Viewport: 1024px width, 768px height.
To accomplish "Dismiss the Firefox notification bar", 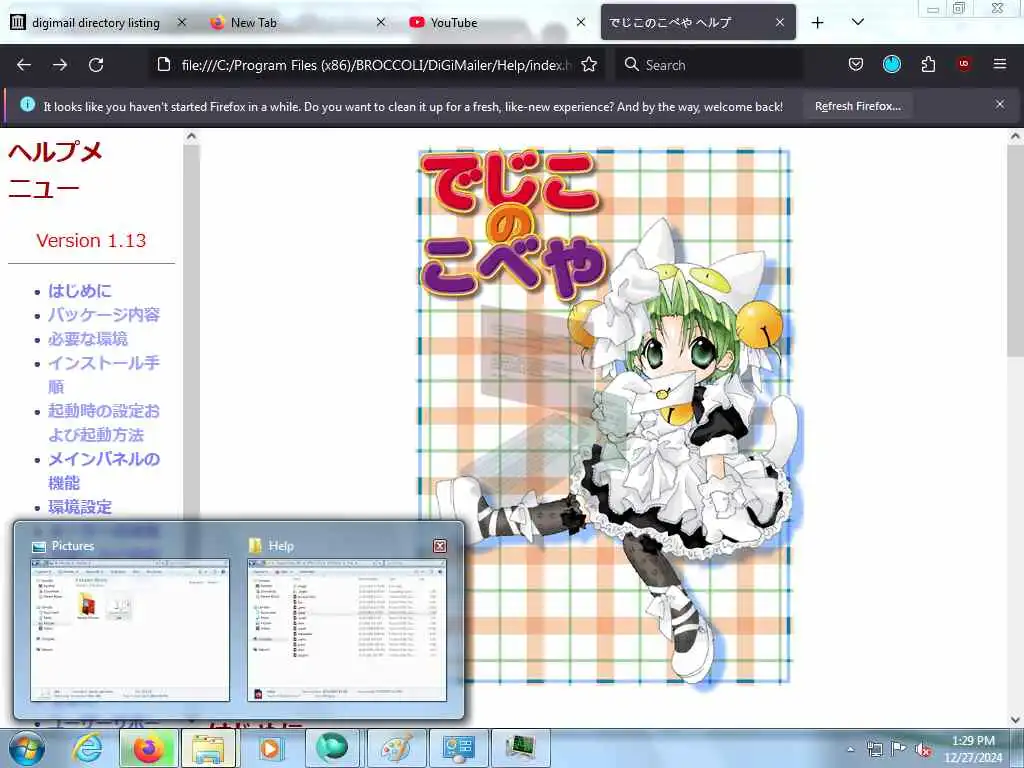I will click(1000, 104).
